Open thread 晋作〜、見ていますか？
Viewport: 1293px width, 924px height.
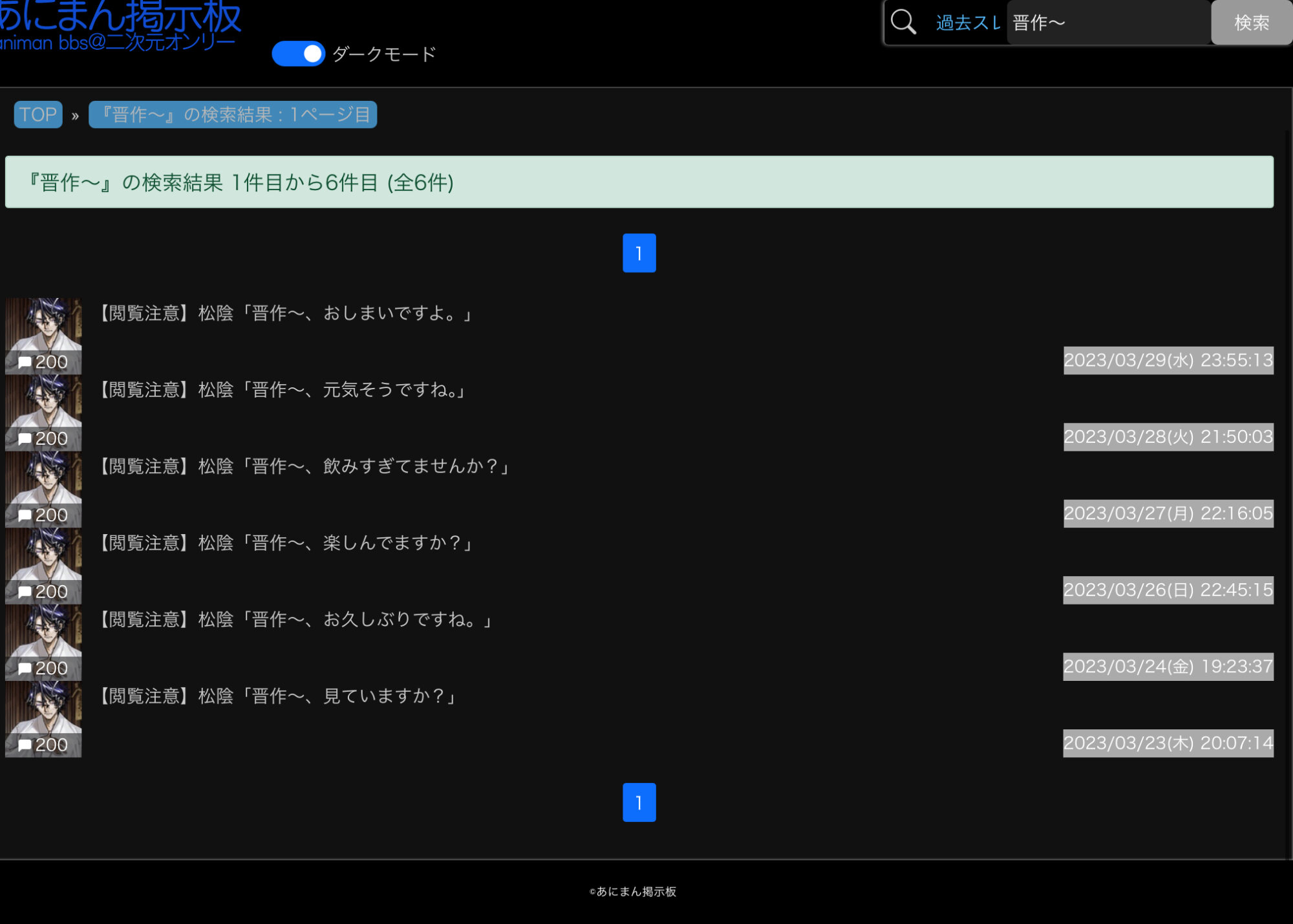(278, 696)
